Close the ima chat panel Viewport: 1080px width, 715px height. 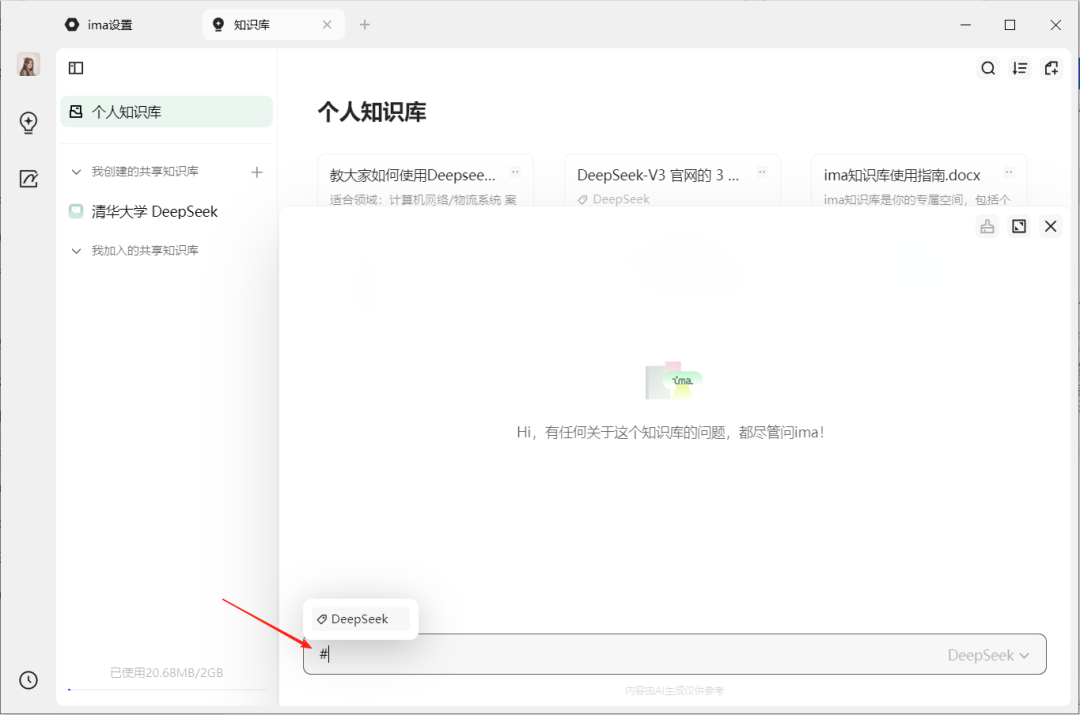[1050, 226]
